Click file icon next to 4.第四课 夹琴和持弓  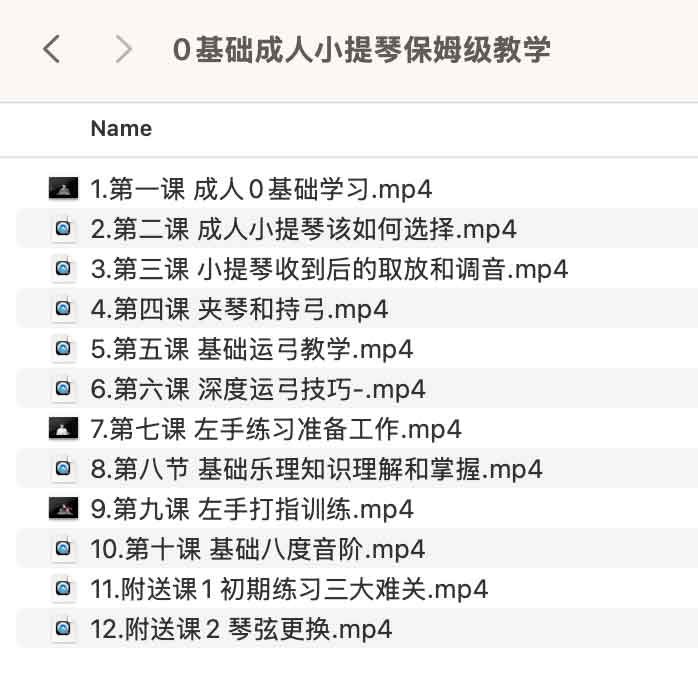click(63, 309)
